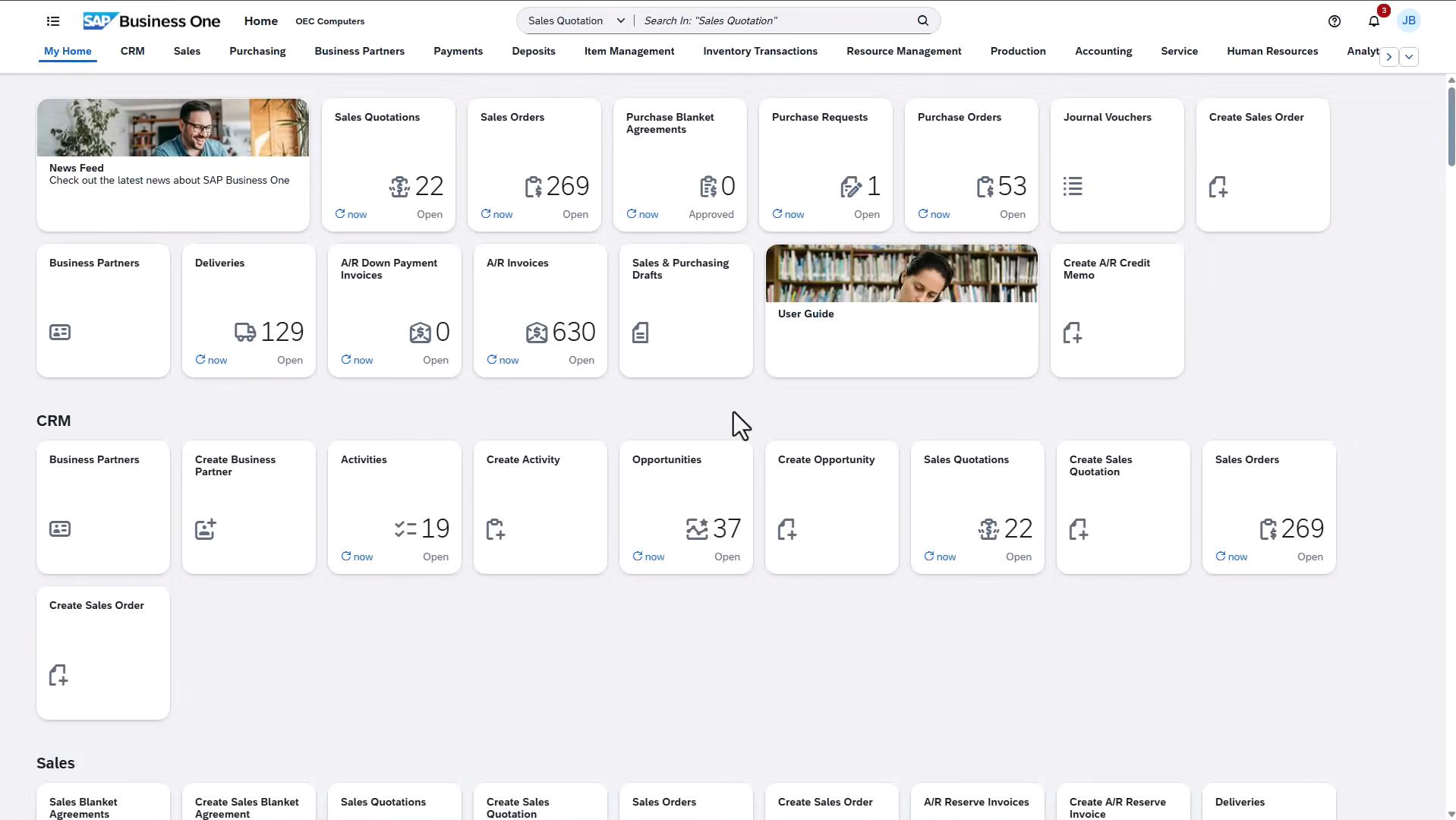Open the Service tab
1456x820 pixels.
(1179, 51)
